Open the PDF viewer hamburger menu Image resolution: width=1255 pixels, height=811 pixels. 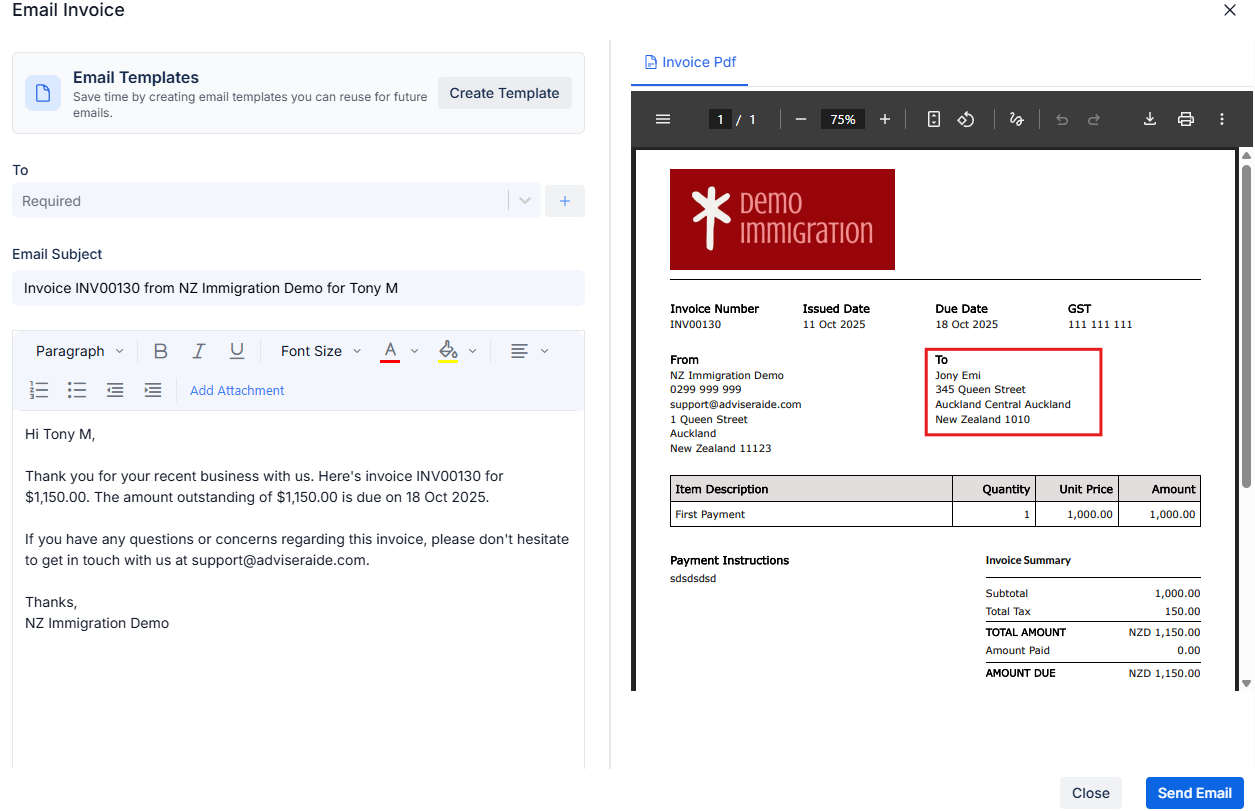(663, 118)
